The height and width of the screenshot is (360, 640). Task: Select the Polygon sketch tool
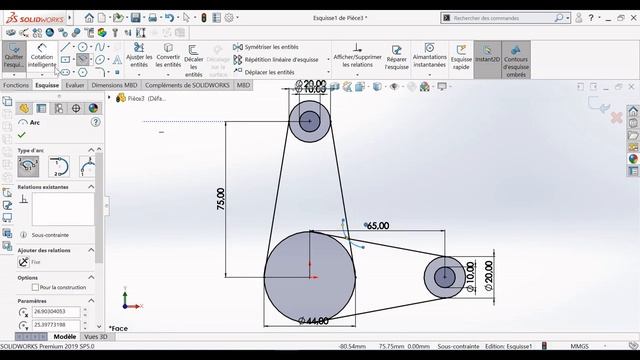(x=82, y=72)
